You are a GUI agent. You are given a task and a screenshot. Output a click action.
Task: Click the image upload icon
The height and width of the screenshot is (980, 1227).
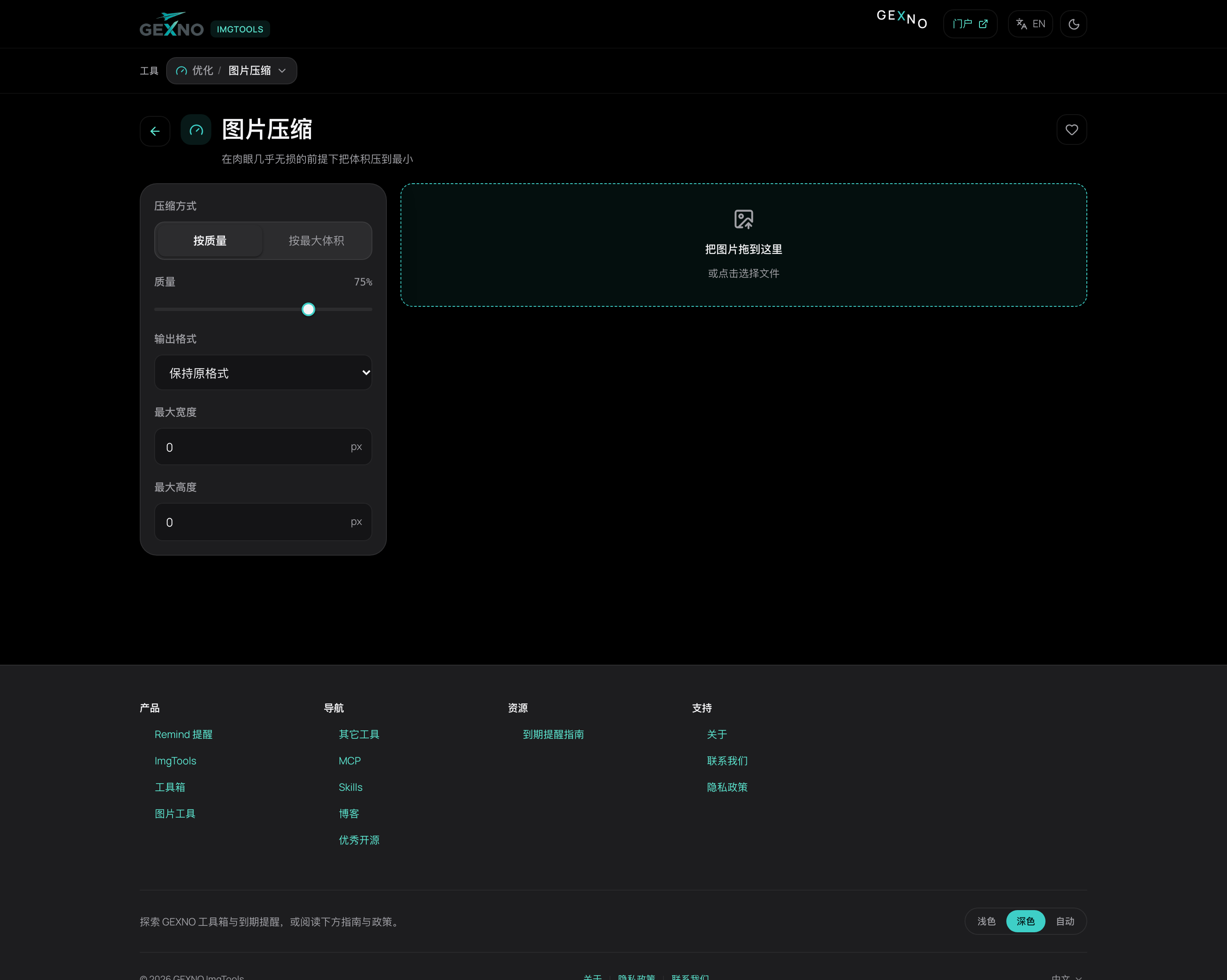(x=743, y=219)
